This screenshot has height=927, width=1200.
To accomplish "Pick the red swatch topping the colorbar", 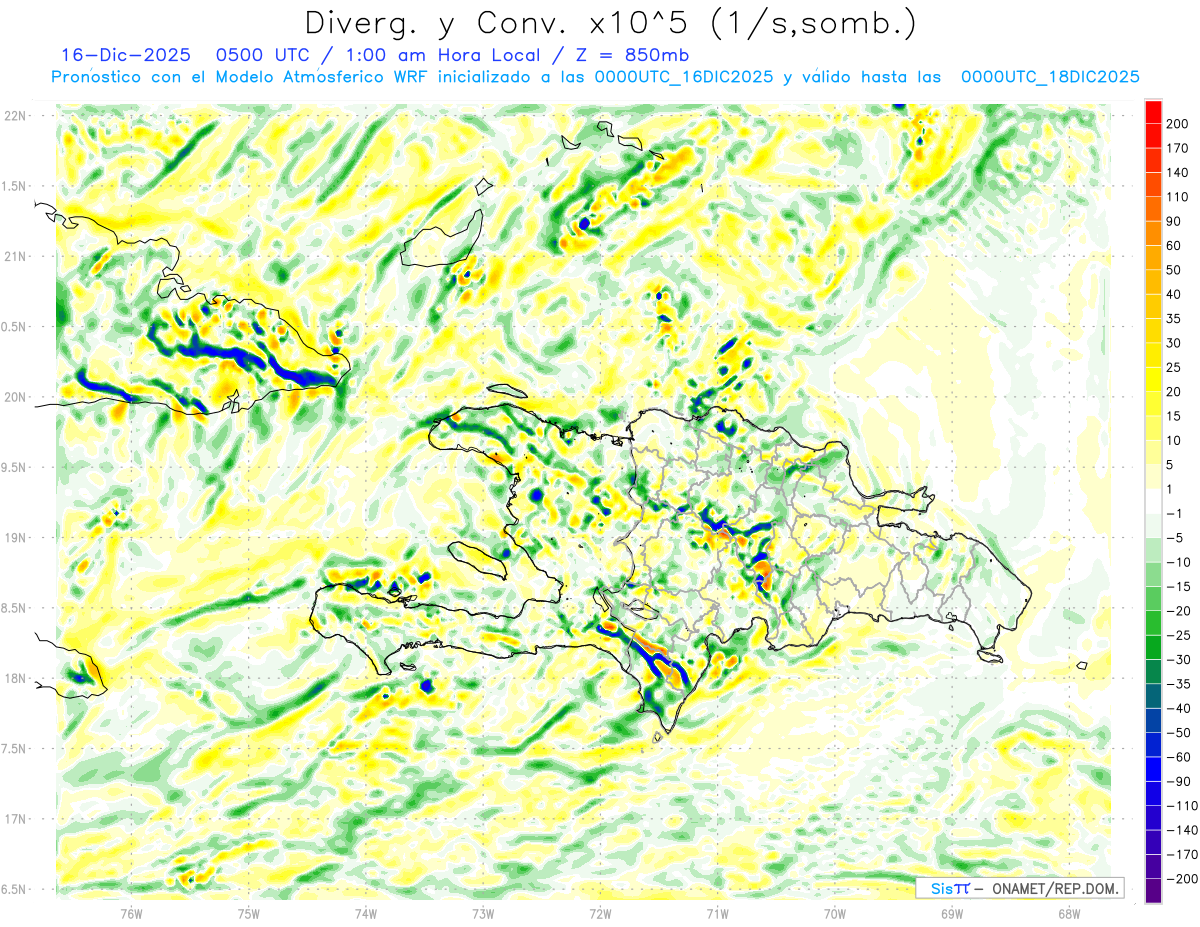I will pyautogui.click(x=1153, y=112).
